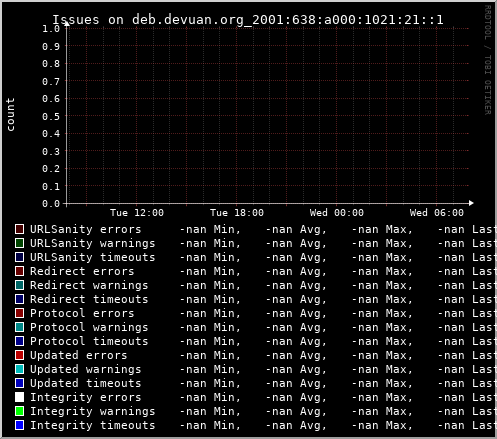Click the Protocol errors red swatch
Screen dimensions: 497x439
(x=20, y=313)
